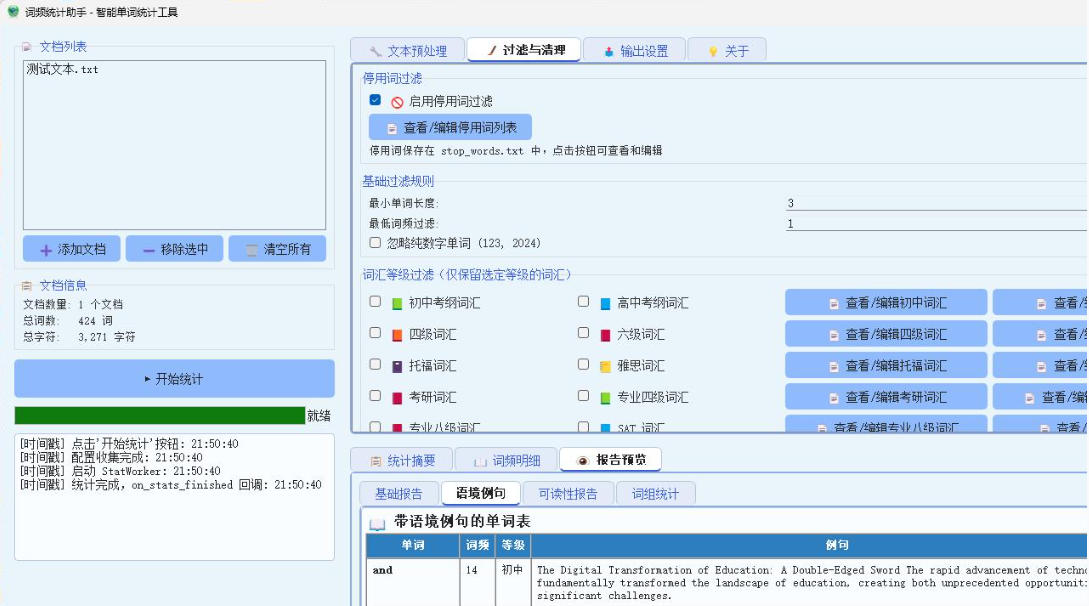Click the 最低词频过滤 input field

pos(937,224)
